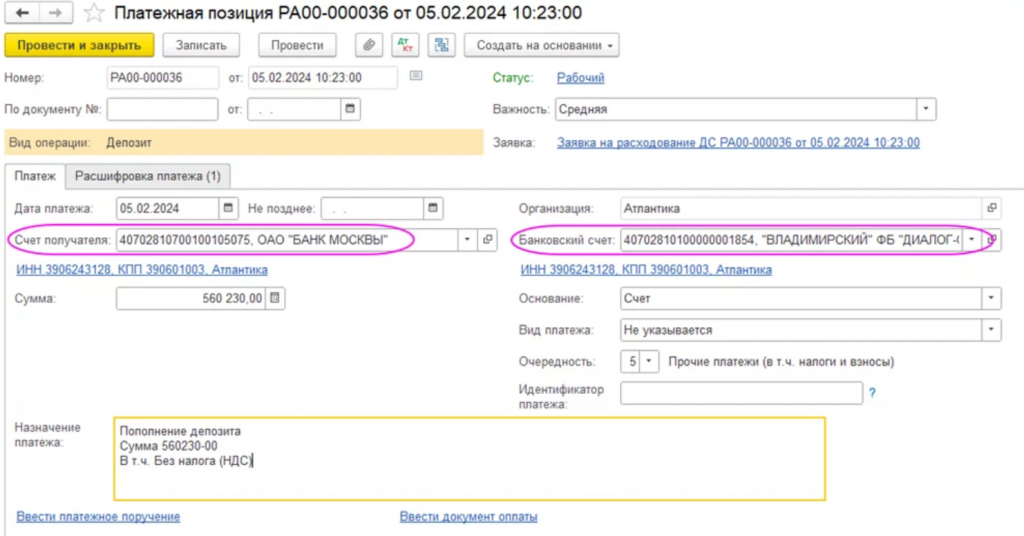Click into the Идентификатор платежа input field

(741, 393)
